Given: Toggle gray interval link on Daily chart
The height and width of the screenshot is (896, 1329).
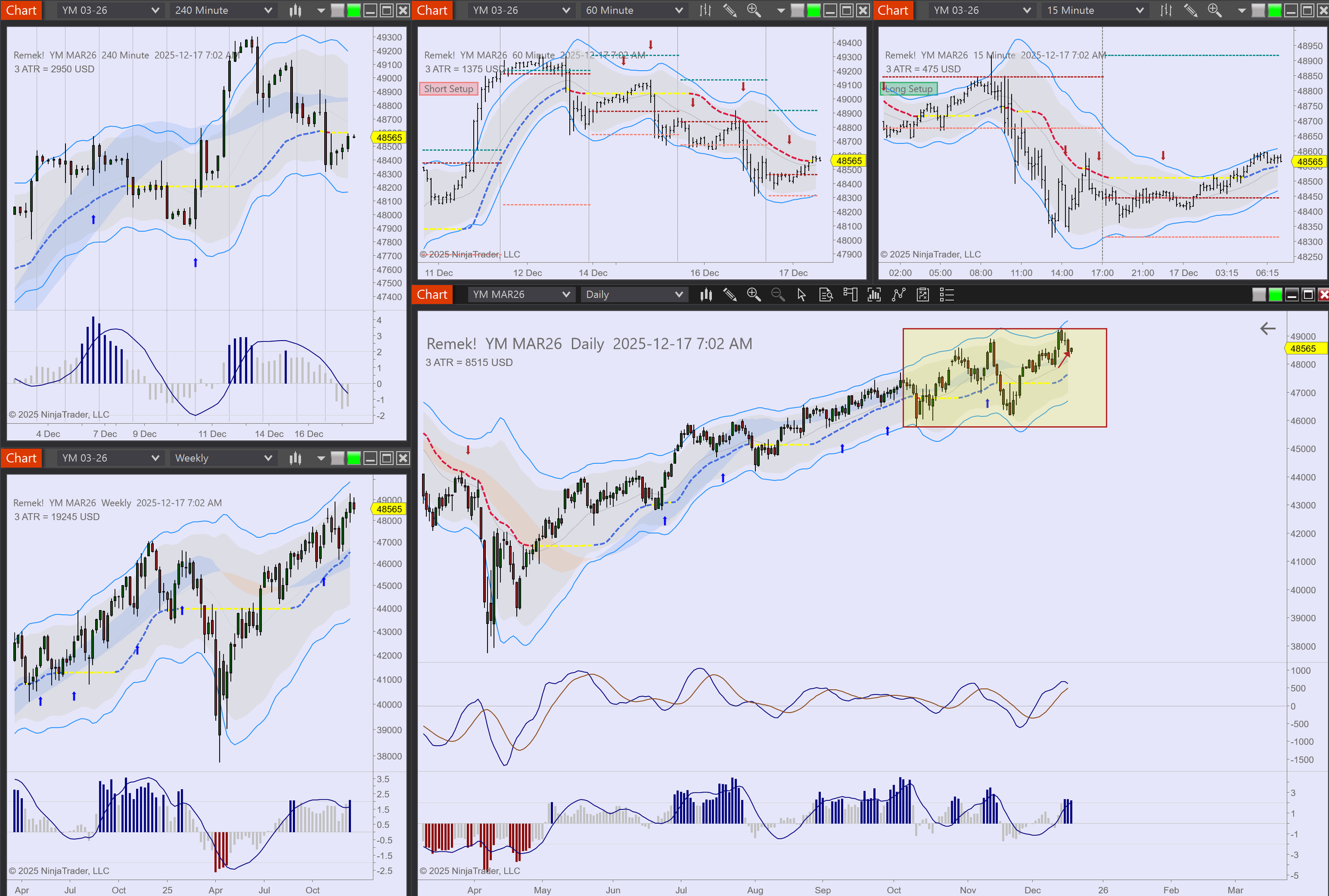Looking at the screenshot, I should coord(1259,295).
